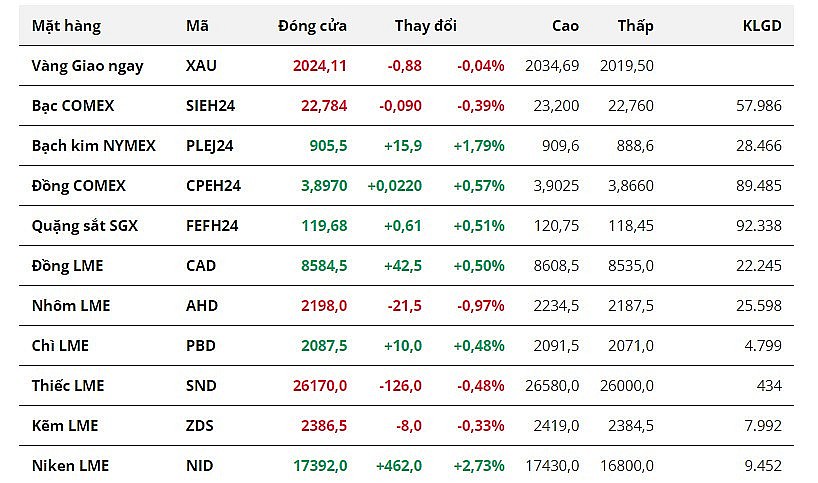
Task: Click the KLGD column header
Action: [x=762, y=26]
